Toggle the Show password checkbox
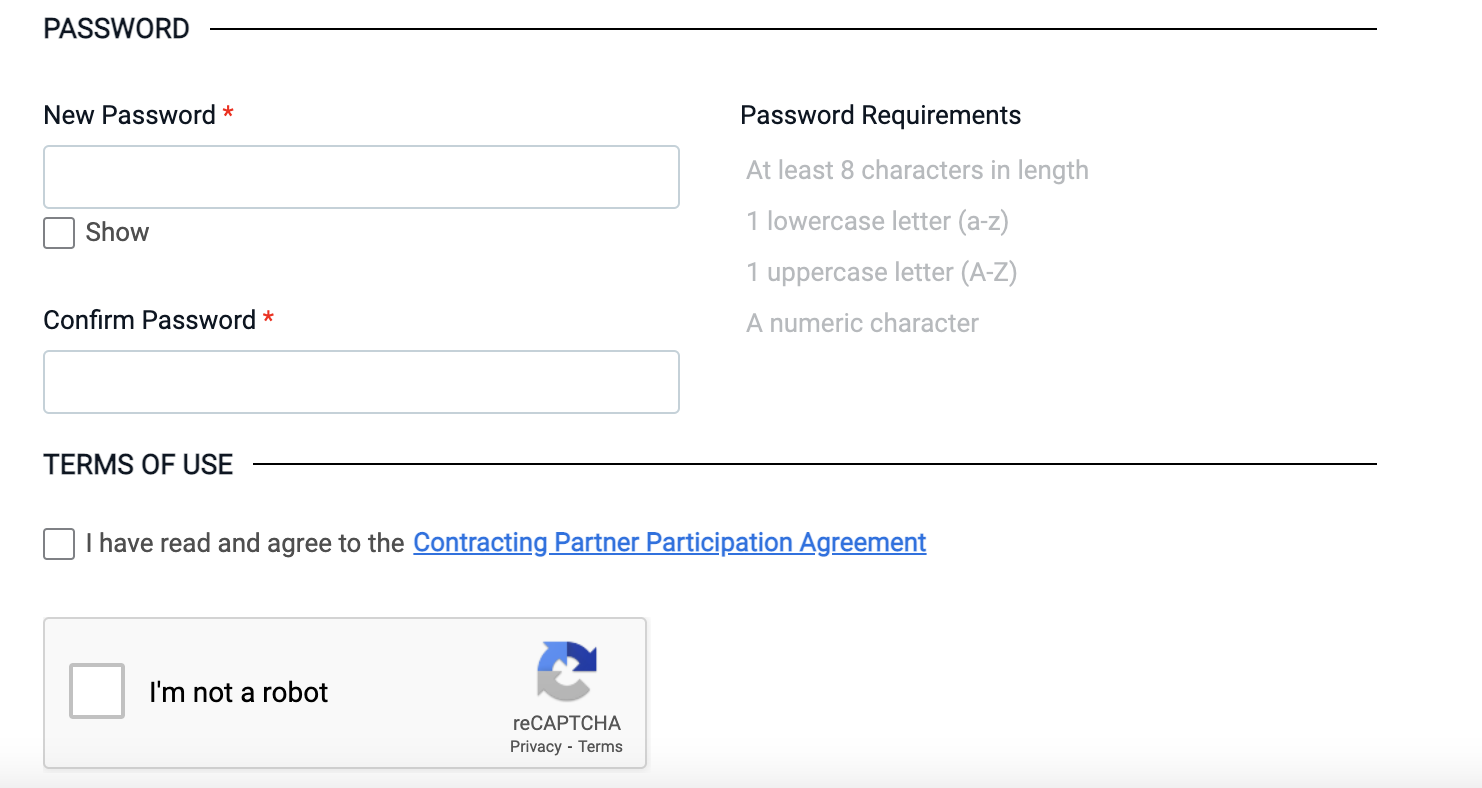The height and width of the screenshot is (788, 1482). pyautogui.click(x=59, y=233)
